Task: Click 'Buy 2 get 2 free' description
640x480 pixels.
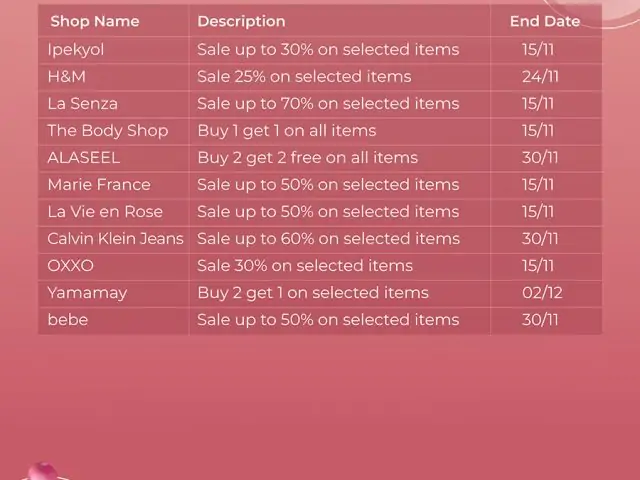Action: (x=308, y=158)
